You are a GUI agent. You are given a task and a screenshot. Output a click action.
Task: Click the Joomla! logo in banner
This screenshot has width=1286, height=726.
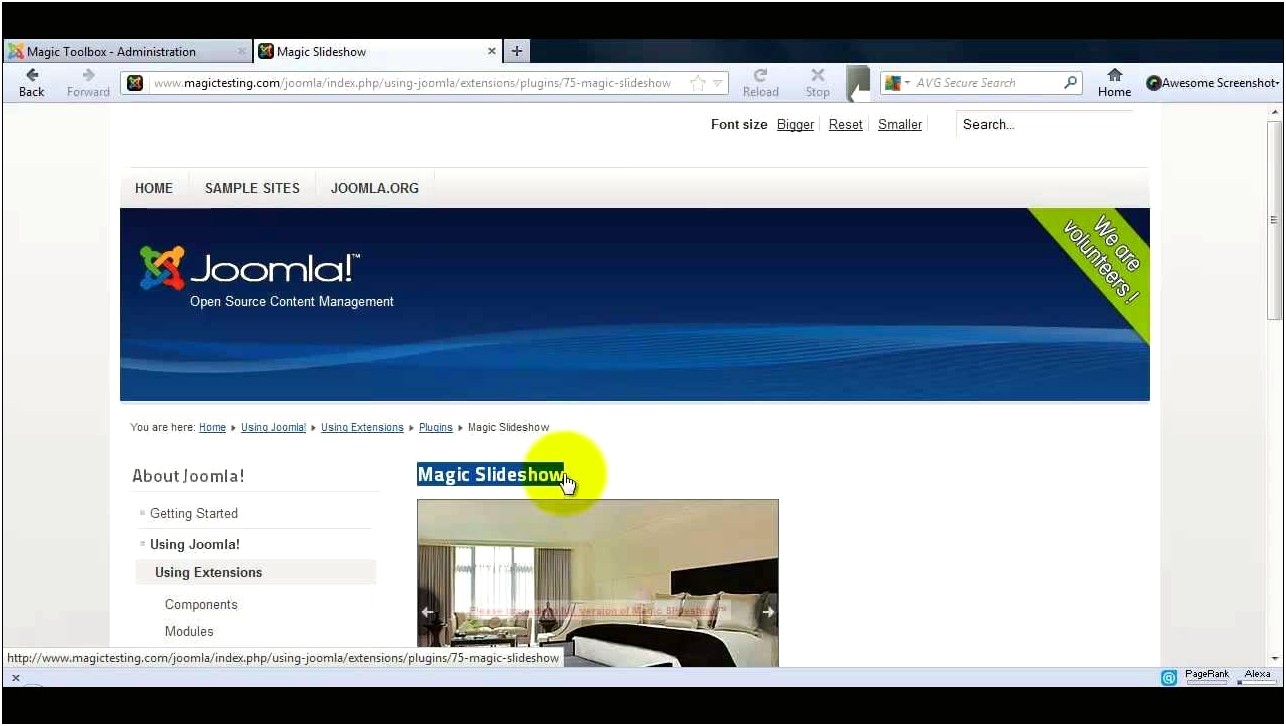tap(250, 267)
